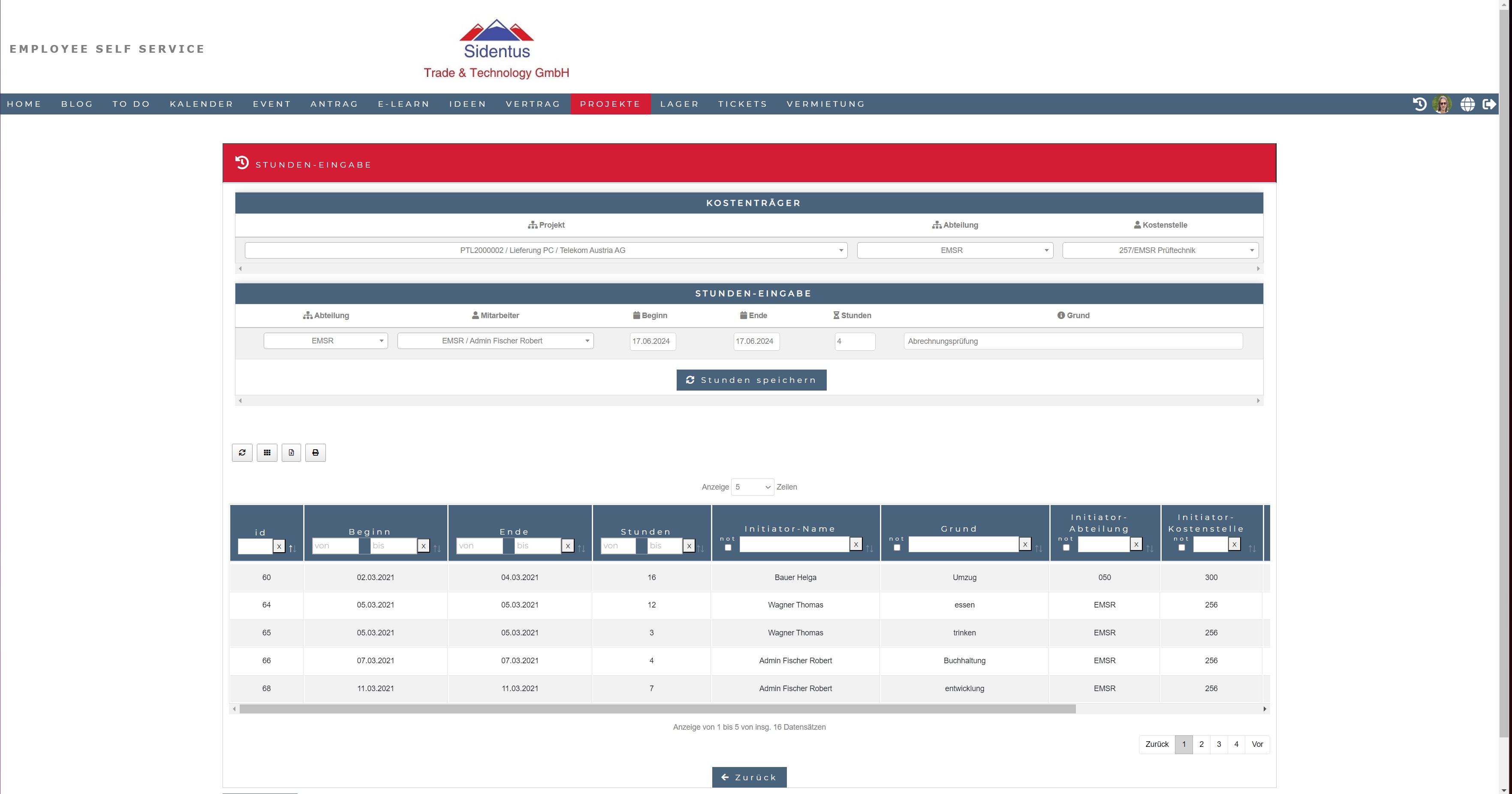Open the LAGER menu item
Screen dimensions: 1512x794
[x=679, y=104]
